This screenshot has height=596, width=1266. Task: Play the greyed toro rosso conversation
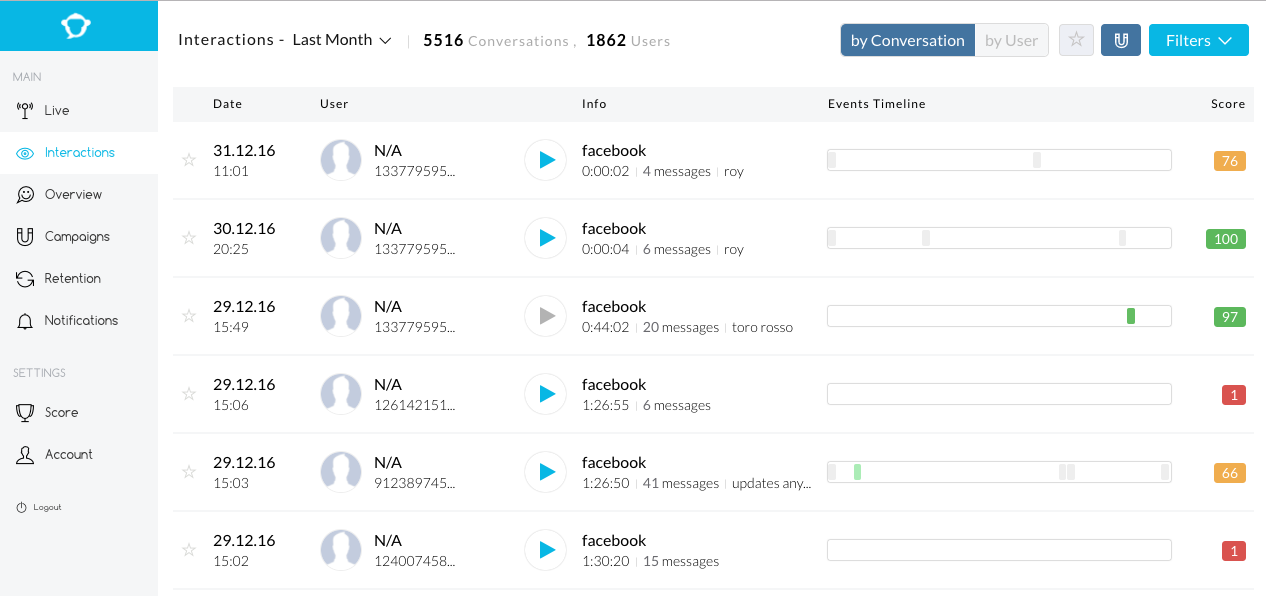click(546, 316)
